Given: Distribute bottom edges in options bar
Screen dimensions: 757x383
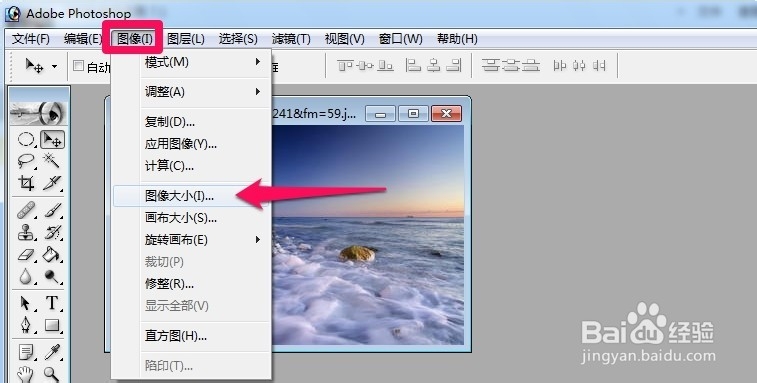Looking at the screenshot, I should pos(531,65).
